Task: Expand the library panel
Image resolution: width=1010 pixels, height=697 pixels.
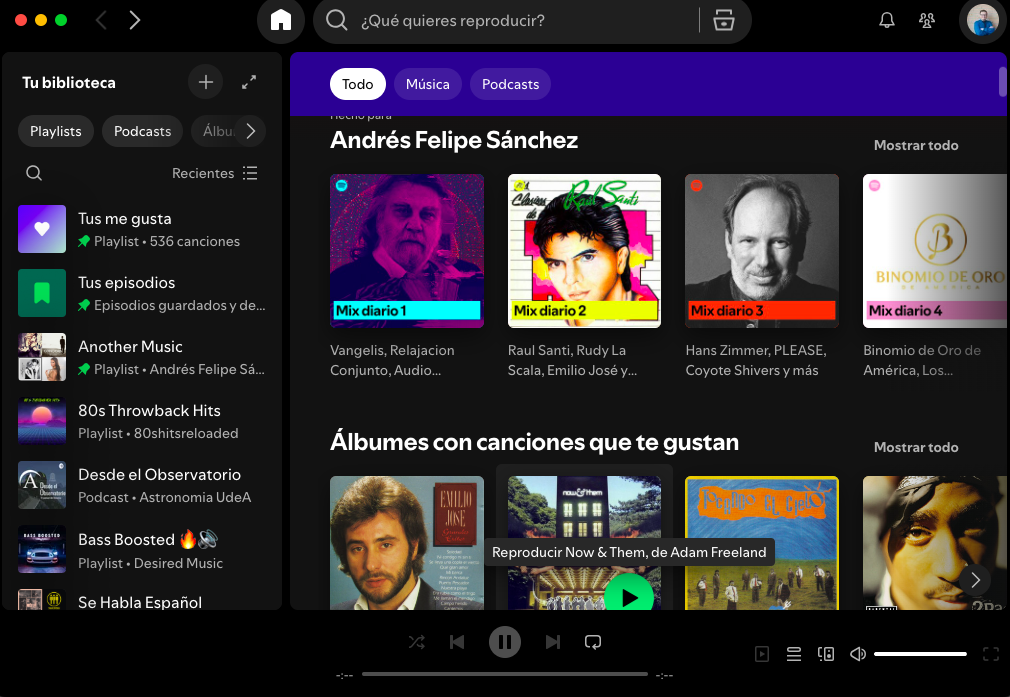Action: 250,82
